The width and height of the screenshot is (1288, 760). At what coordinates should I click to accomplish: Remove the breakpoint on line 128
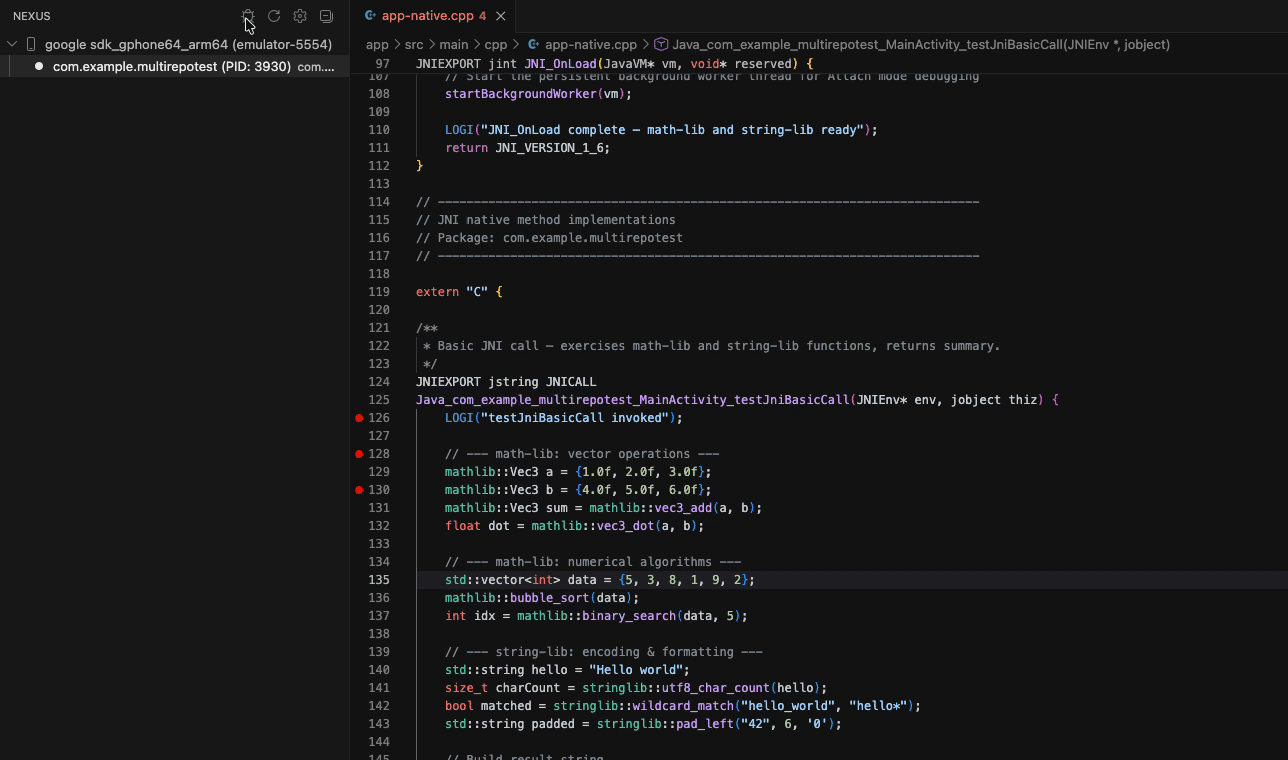pos(360,454)
